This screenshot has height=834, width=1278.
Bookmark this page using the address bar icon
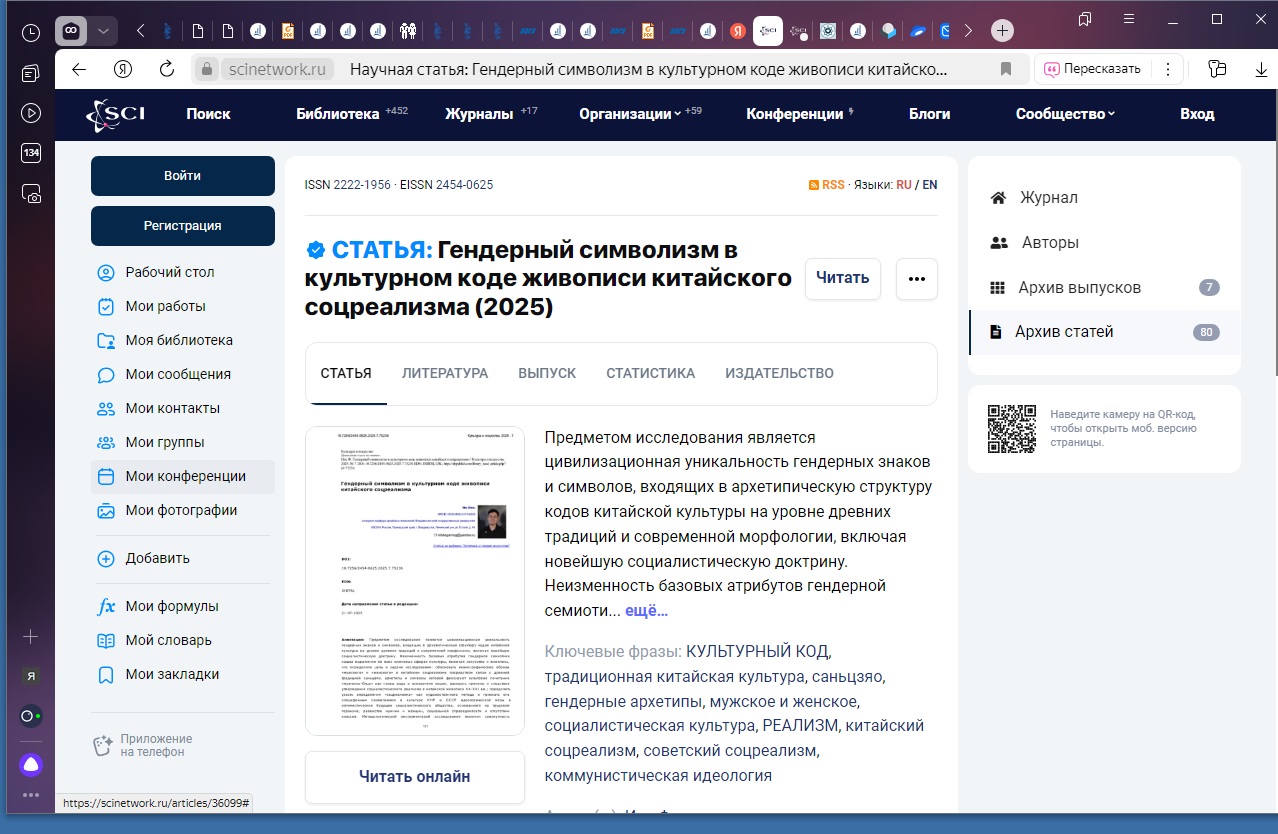[x=1006, y=69]
